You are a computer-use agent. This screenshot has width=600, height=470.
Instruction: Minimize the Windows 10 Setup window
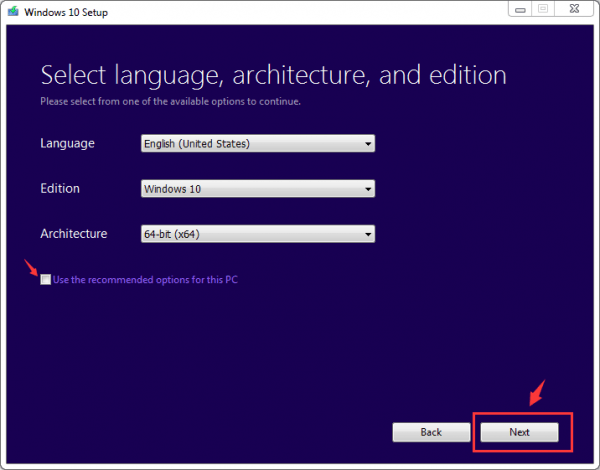520,9
